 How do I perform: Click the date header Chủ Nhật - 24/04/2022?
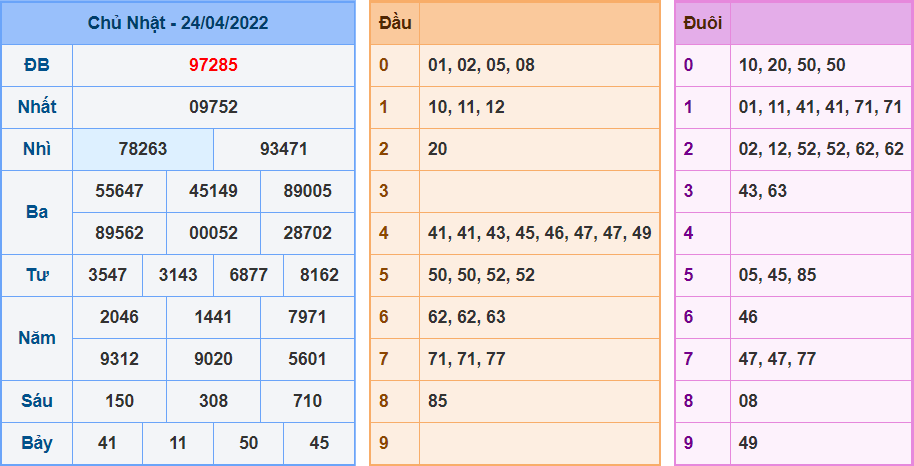pyautogui.click(x=178, y=23)
